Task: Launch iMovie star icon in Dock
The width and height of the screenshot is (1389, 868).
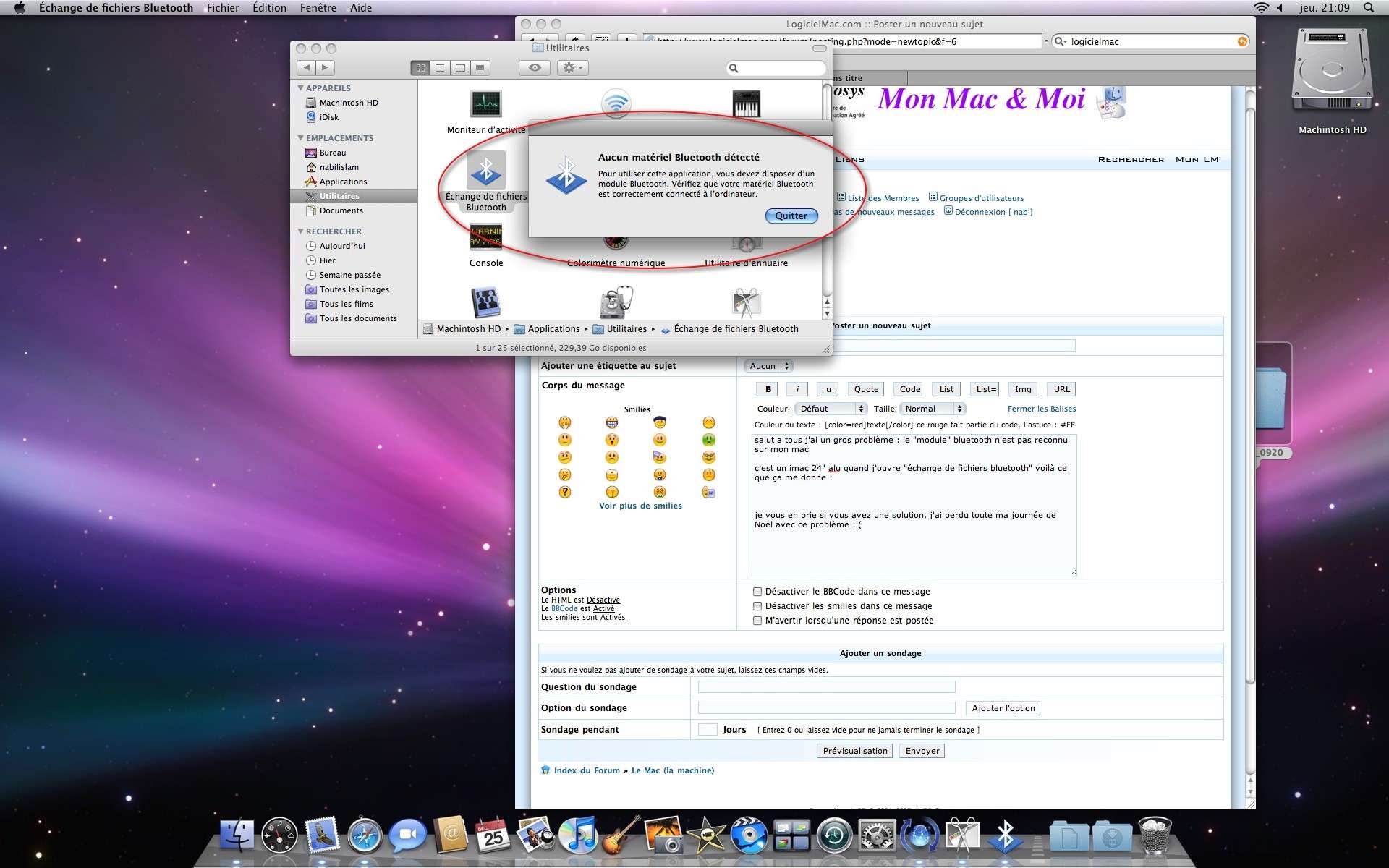Action: (706, 836)
